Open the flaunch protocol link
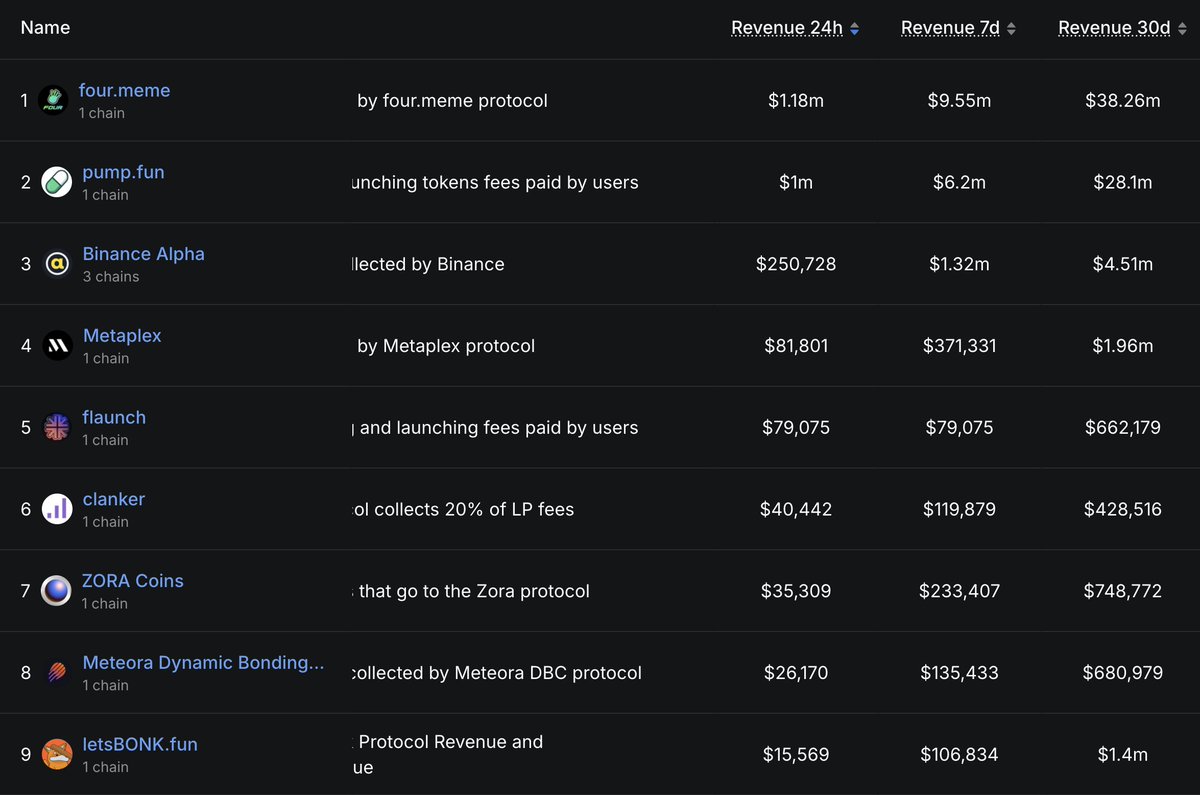The height and width of the screenshot is (795, 1200). point(114,418)
